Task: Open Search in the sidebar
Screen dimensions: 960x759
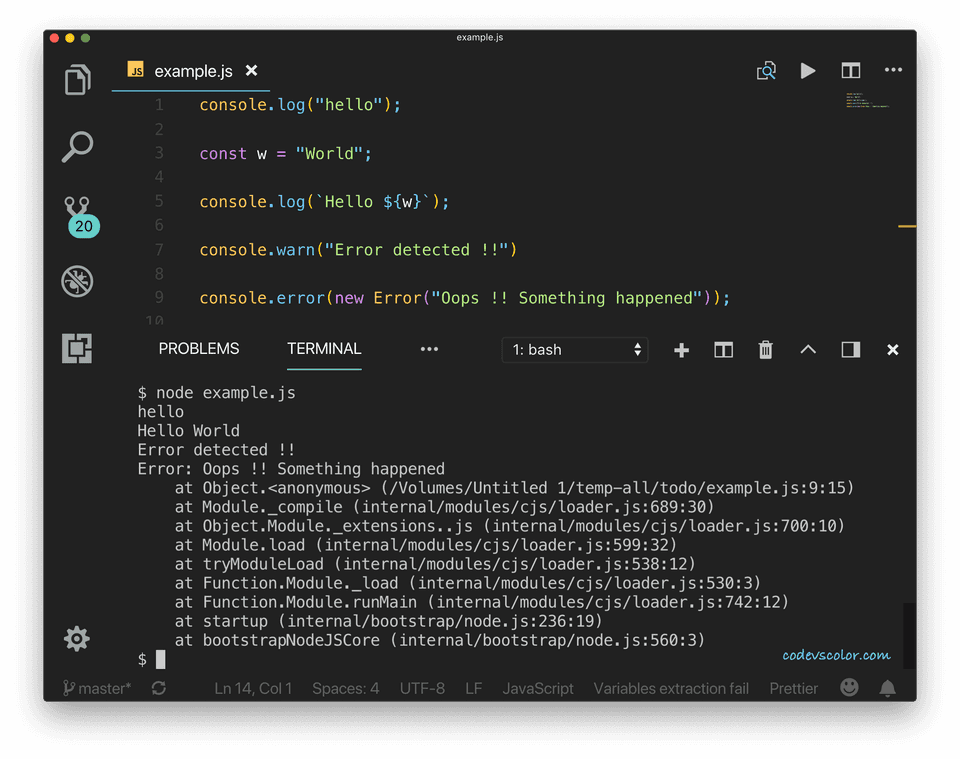Action: (x=77, y=147)
